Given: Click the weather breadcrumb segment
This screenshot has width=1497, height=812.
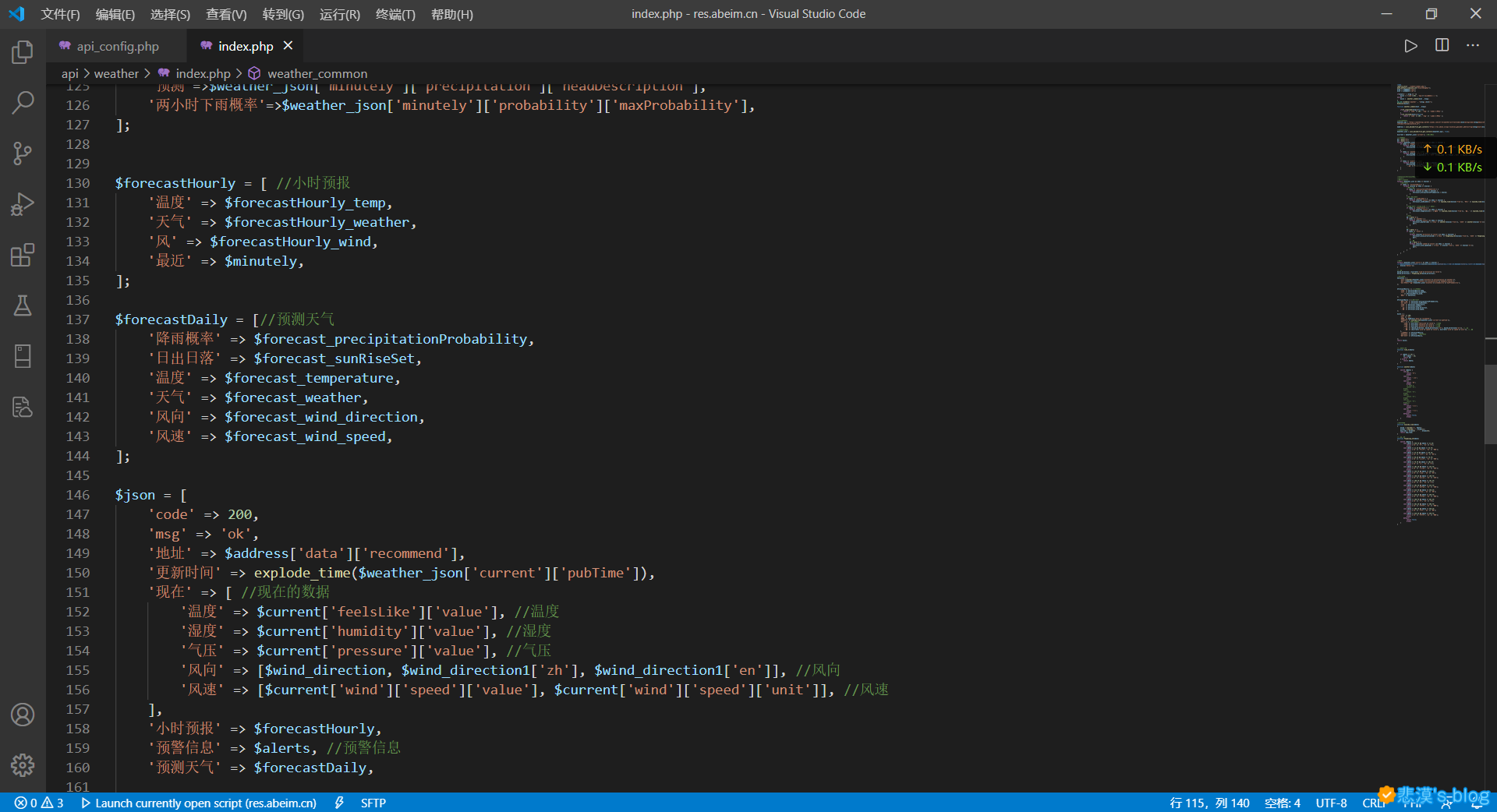Looking at the screenshot, I should [116, 74].
